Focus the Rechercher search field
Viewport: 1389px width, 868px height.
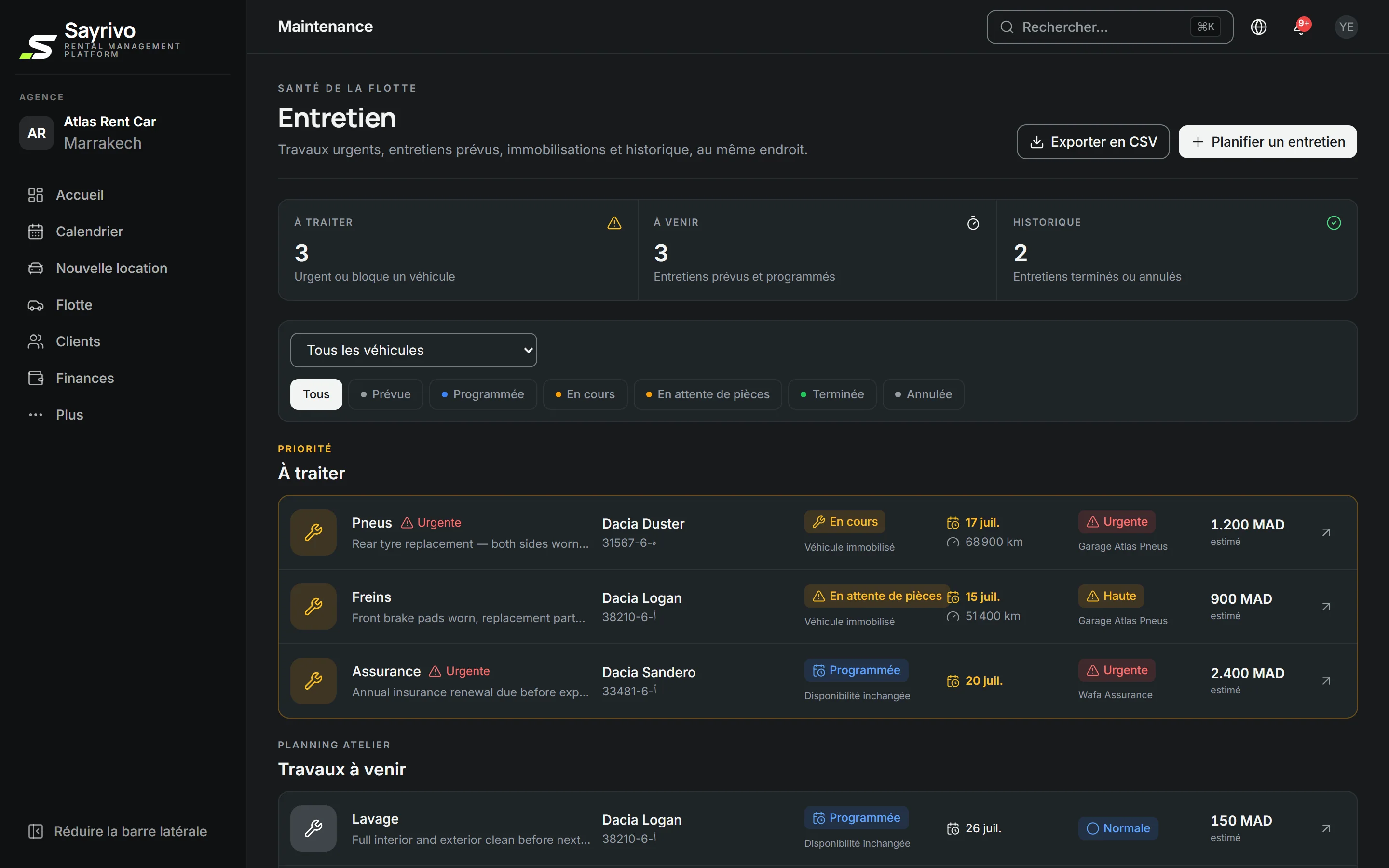tap(1109, 27)
